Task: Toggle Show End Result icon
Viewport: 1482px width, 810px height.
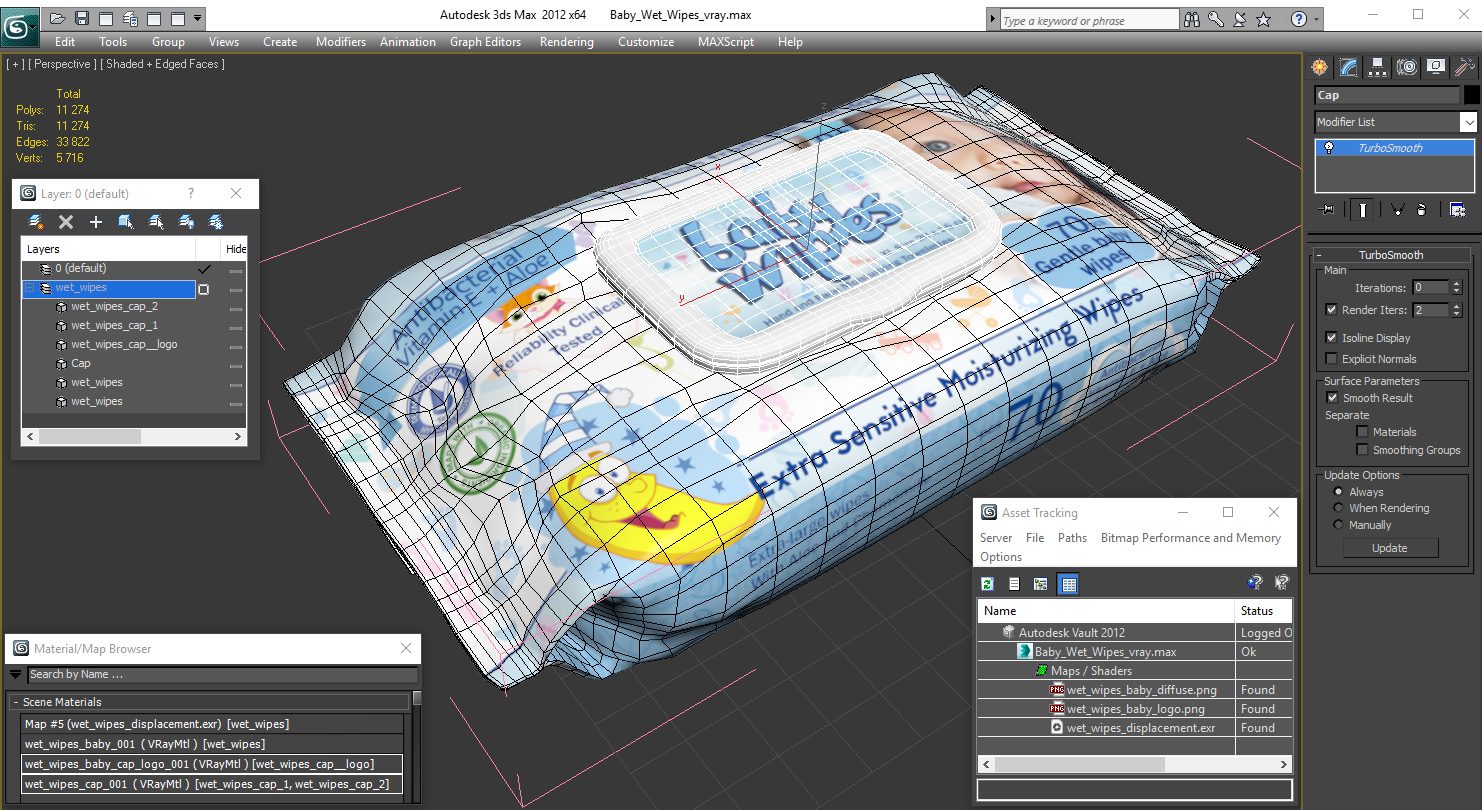Action: (x=1362, y=209)
